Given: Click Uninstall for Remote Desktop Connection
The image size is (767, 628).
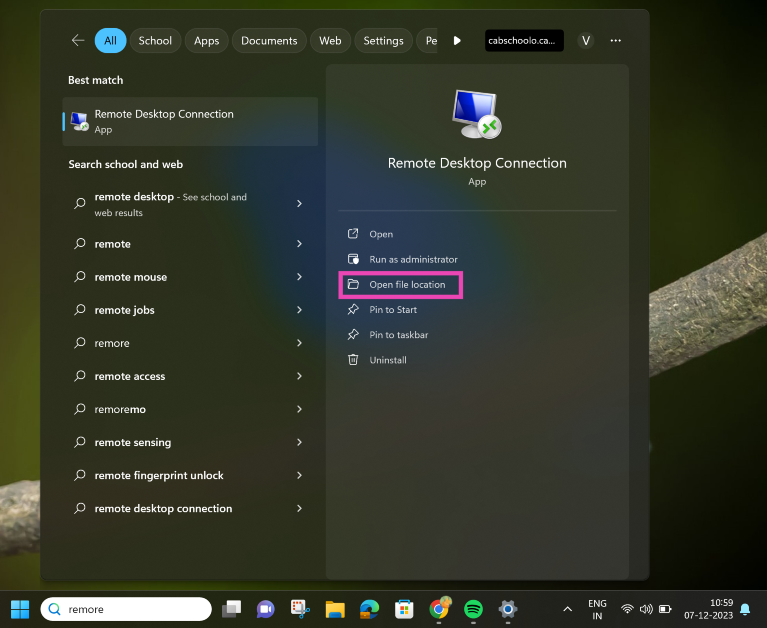Looking at the screenshot, I should 388,360.
